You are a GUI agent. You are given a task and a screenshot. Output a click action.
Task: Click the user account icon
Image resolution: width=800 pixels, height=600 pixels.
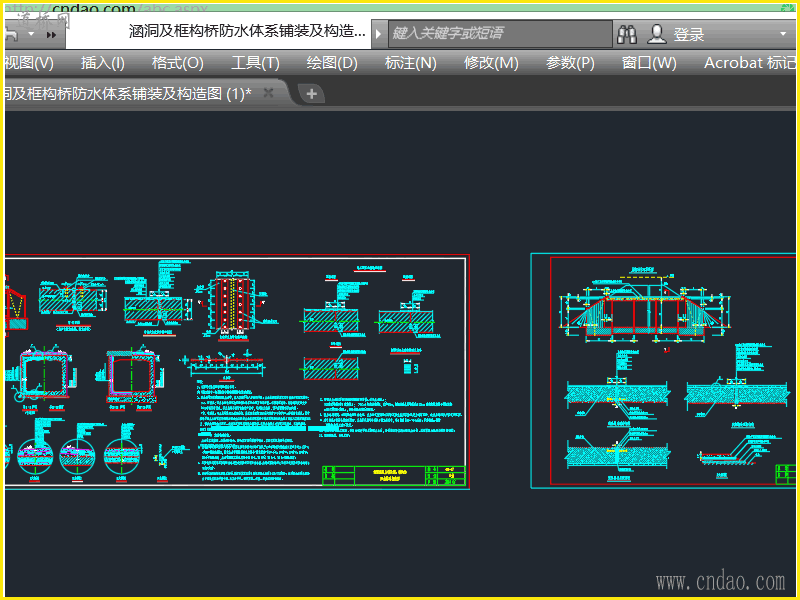coord(657,34)
